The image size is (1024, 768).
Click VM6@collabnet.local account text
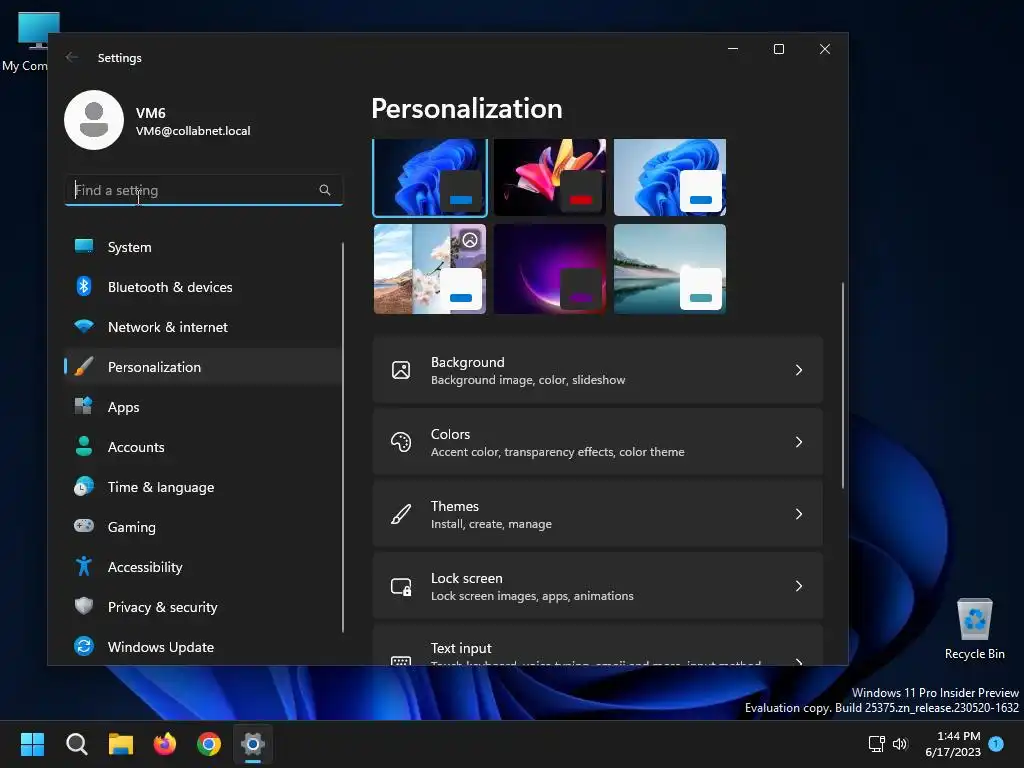pos(193,131)
